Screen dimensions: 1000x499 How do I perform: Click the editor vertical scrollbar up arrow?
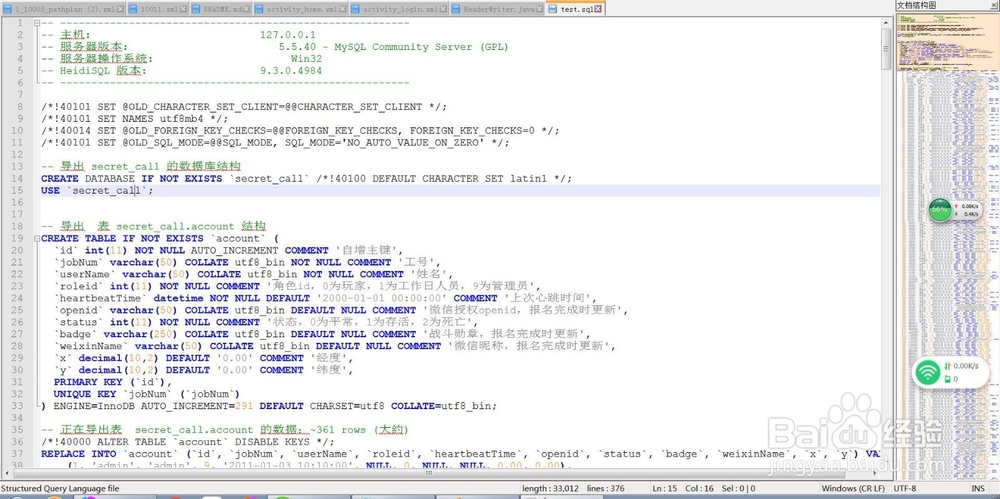(886, 22)
